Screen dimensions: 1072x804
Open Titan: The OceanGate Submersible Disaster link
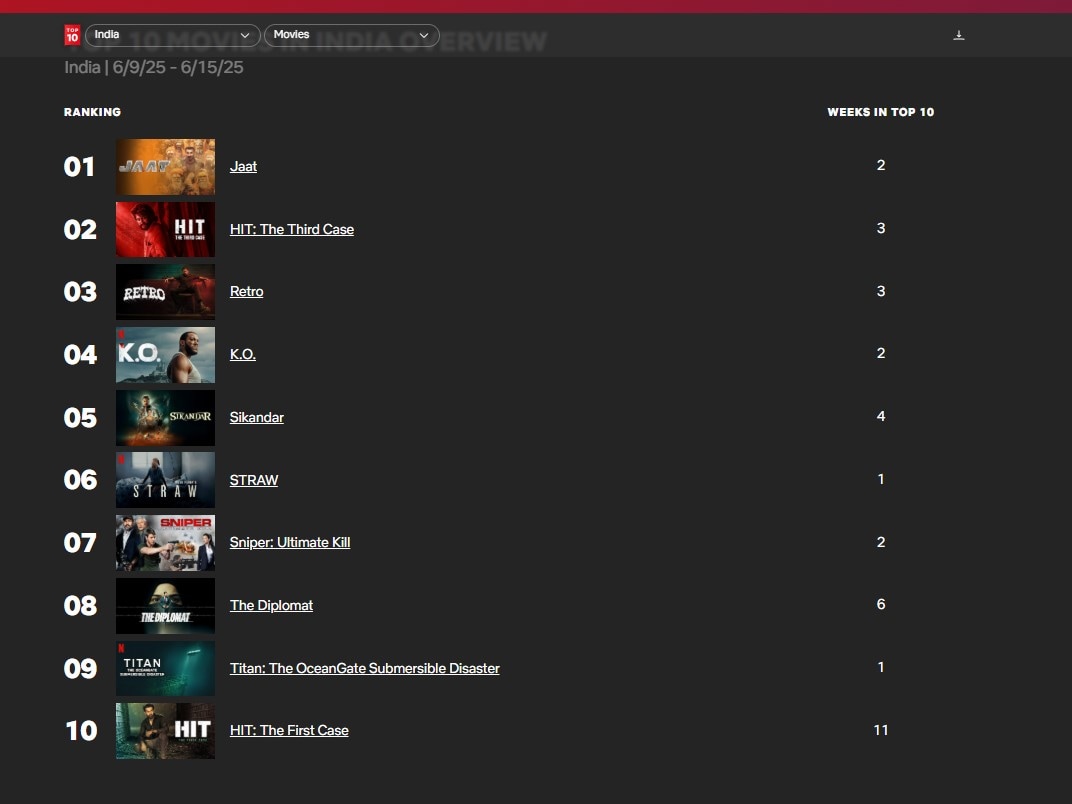click(364, 668)
